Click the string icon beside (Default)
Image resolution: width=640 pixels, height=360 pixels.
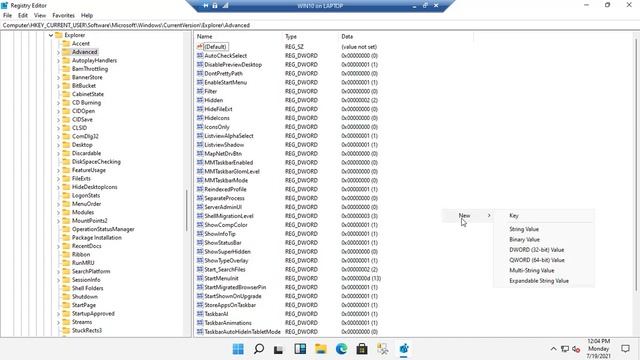point(200,47)
